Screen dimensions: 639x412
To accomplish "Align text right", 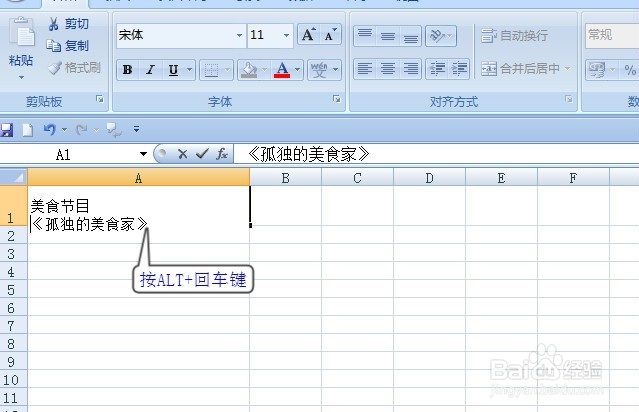I will point(410,68).
